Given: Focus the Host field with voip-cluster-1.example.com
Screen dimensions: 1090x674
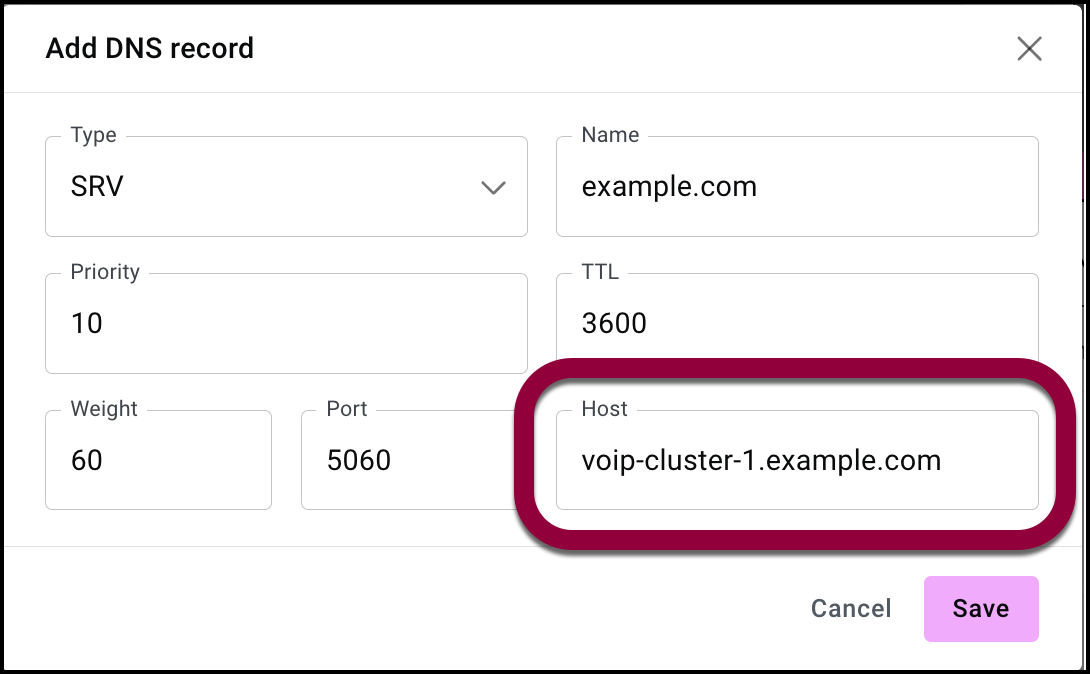Looking at the screenshot, I should pyautogui.click(x=796, y=460).
